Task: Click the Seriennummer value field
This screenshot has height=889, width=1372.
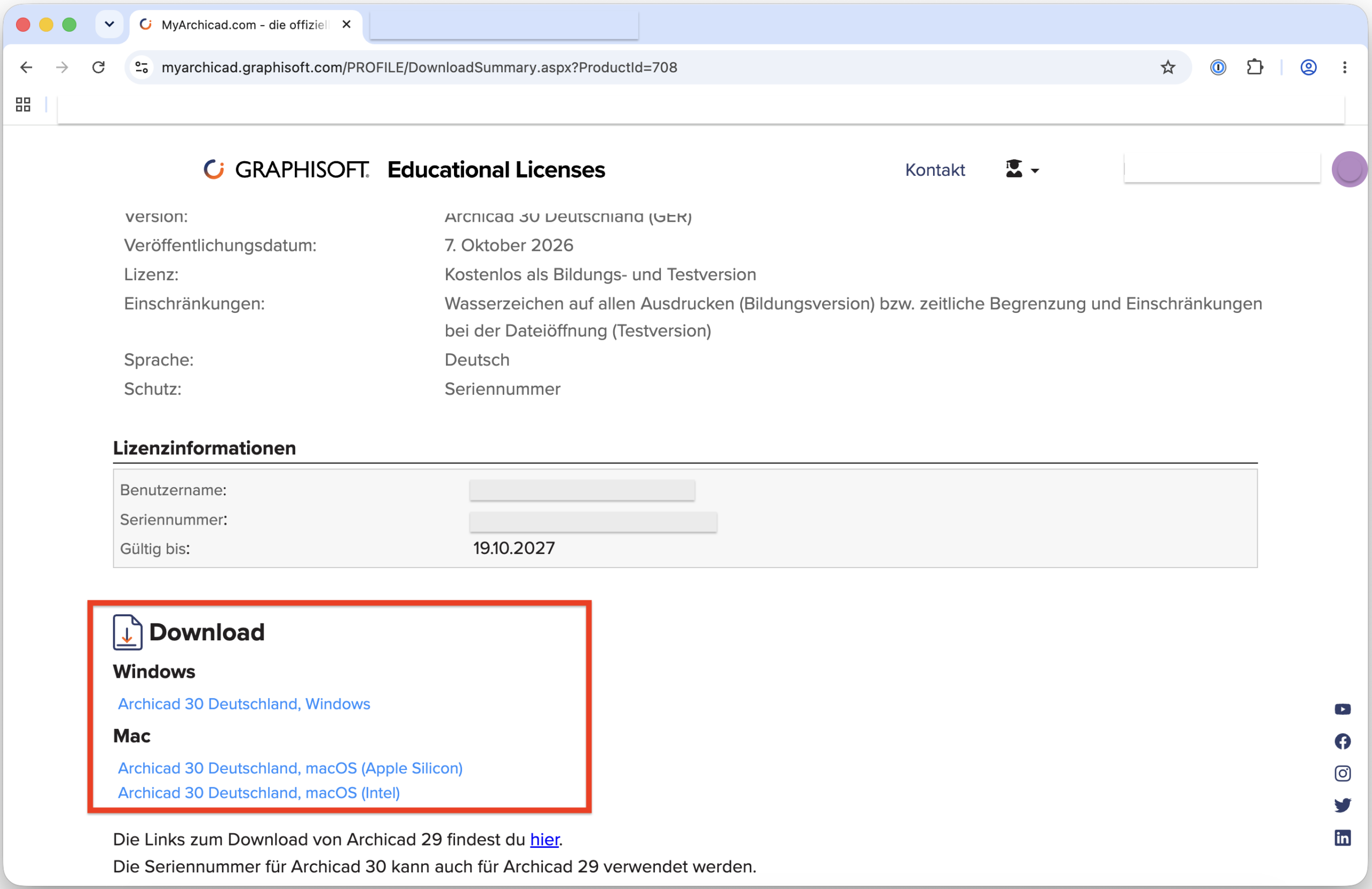Action: (x=593, y=522)
